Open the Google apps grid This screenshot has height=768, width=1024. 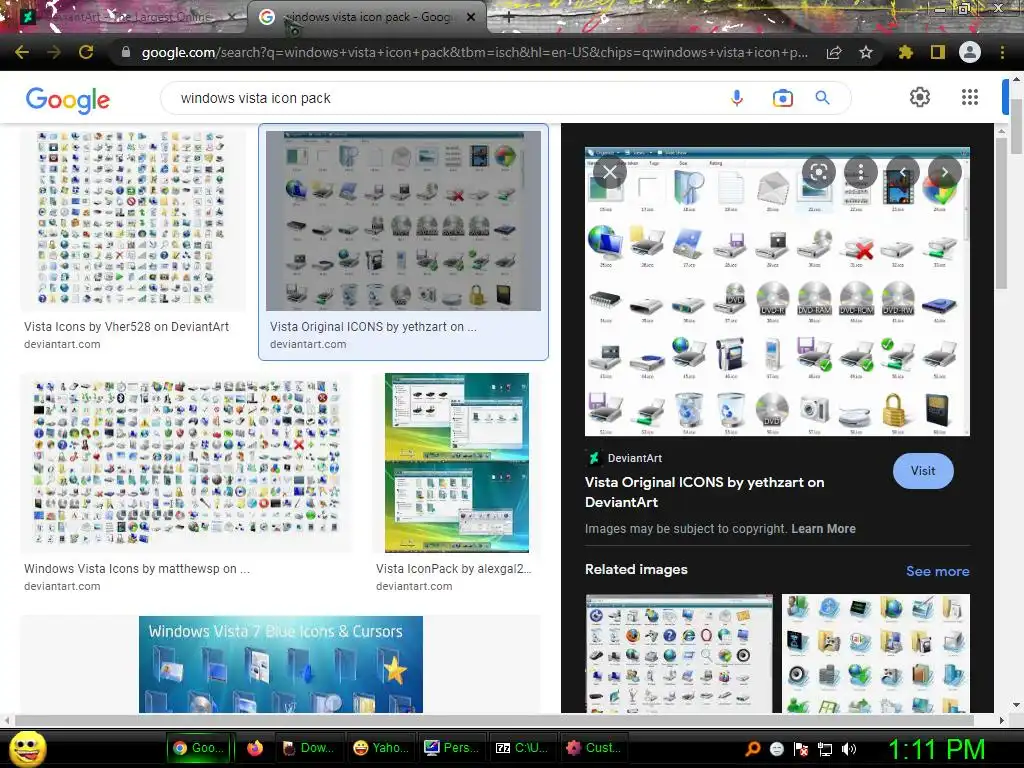[x=970, y=97]
